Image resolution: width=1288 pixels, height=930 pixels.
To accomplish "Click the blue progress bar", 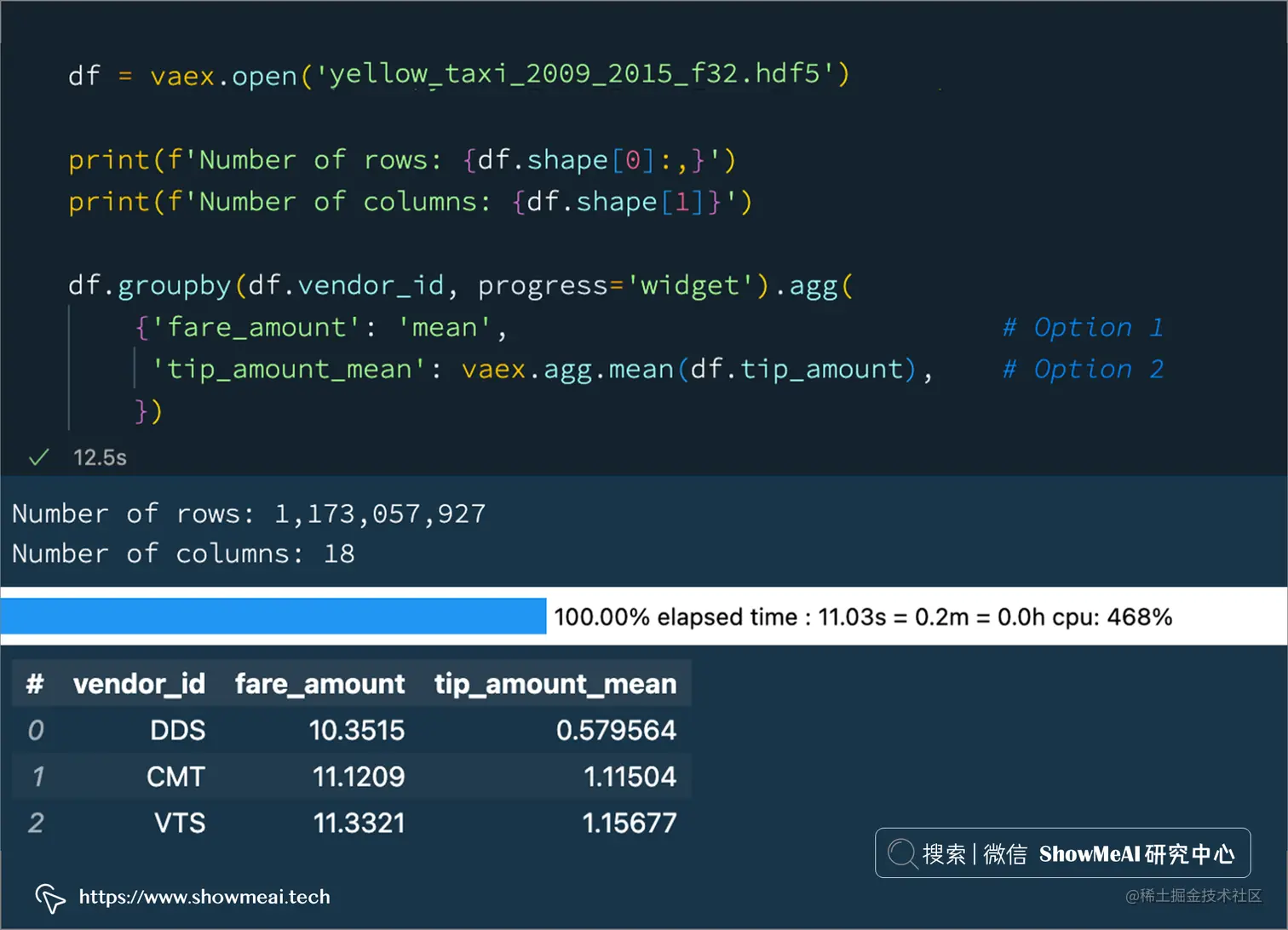I will [x=273, y=616].
